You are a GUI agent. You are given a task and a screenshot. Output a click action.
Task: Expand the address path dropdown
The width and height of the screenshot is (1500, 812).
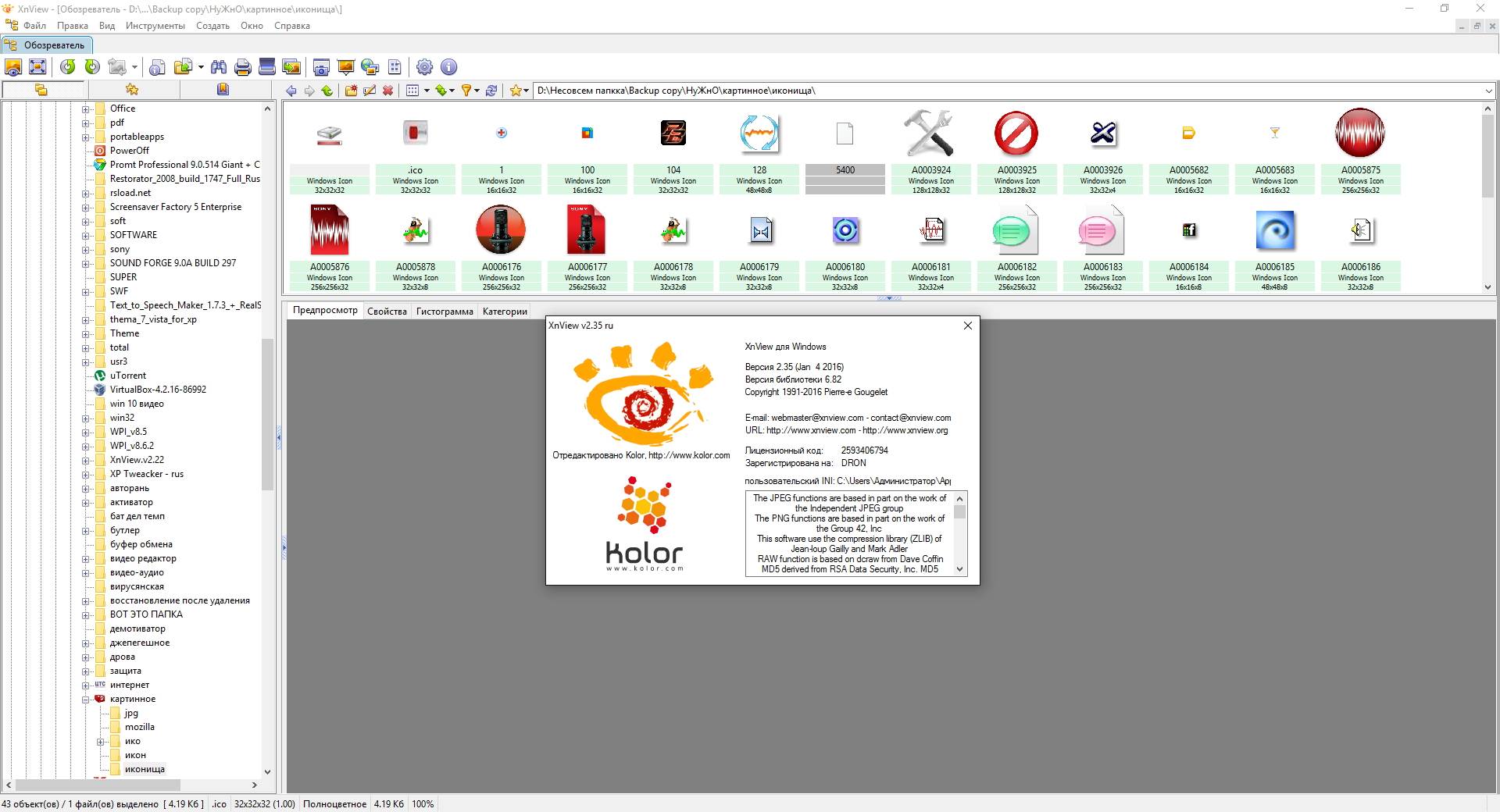tap(1488, 91)
